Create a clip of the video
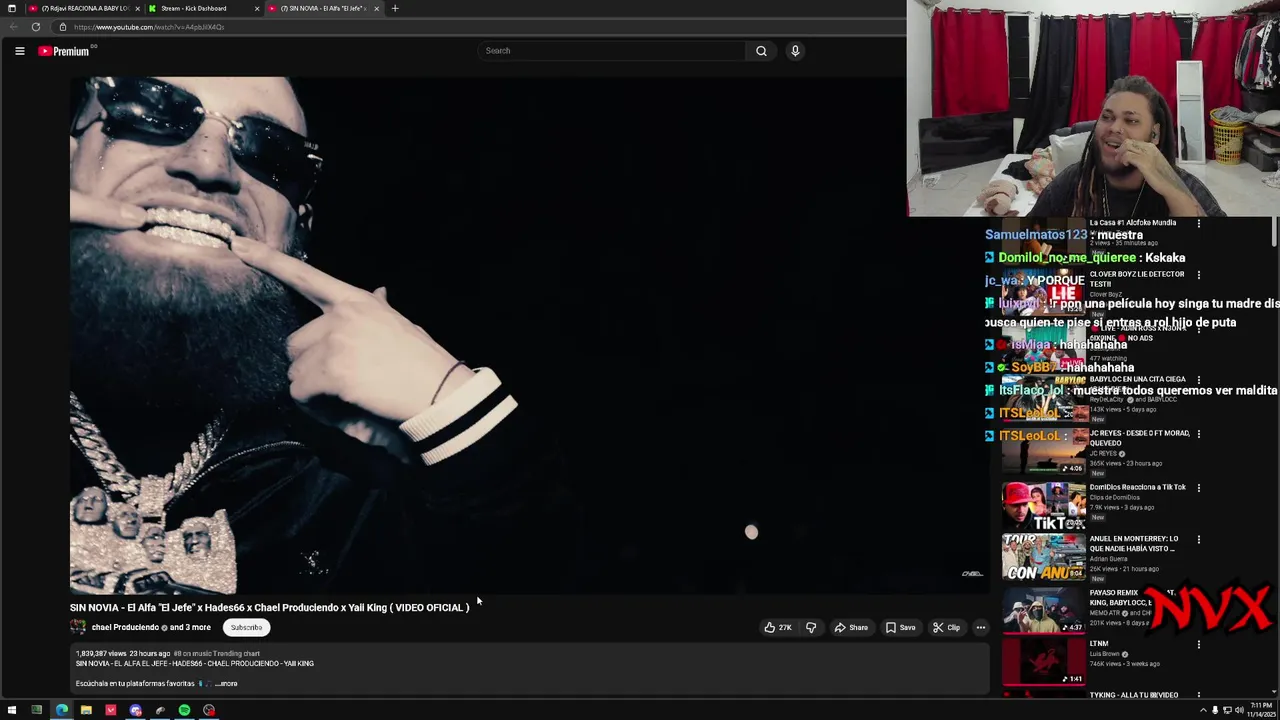Screen dimensions: 1280x720 pos(946,628)
